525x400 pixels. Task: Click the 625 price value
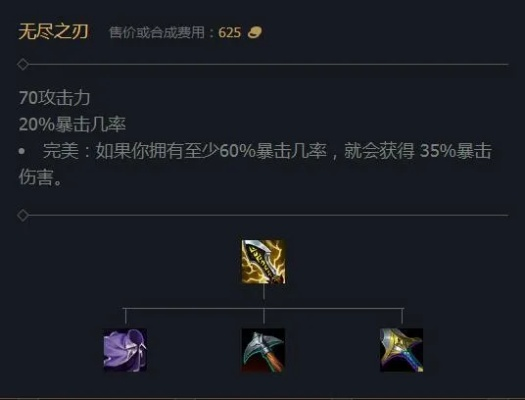(x=230, y=33)
